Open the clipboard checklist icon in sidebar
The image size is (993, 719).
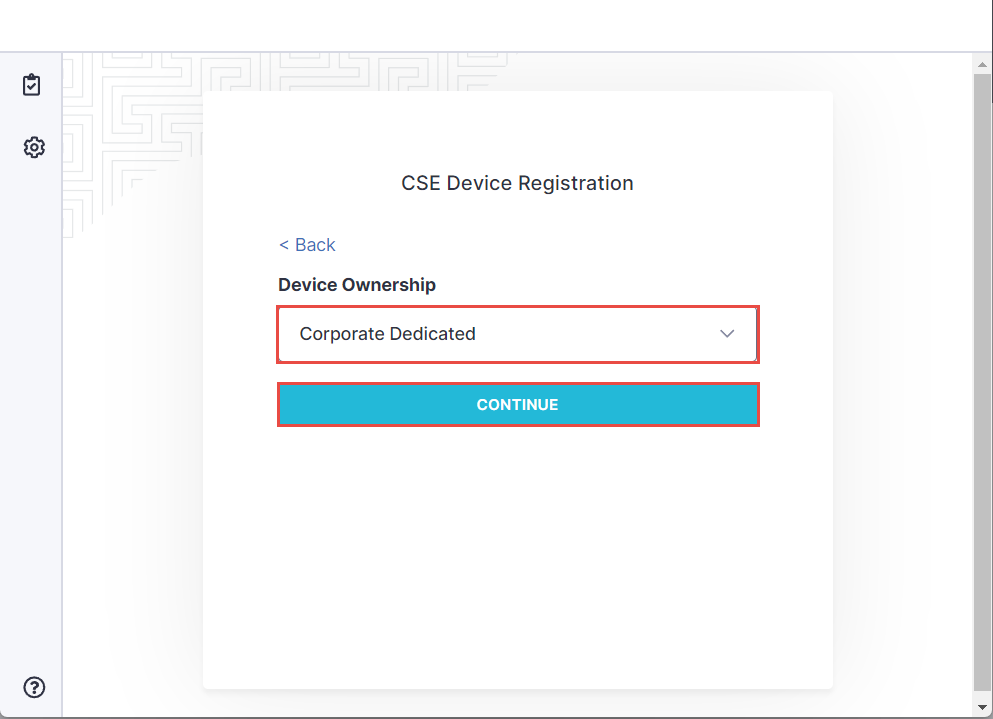32,85
